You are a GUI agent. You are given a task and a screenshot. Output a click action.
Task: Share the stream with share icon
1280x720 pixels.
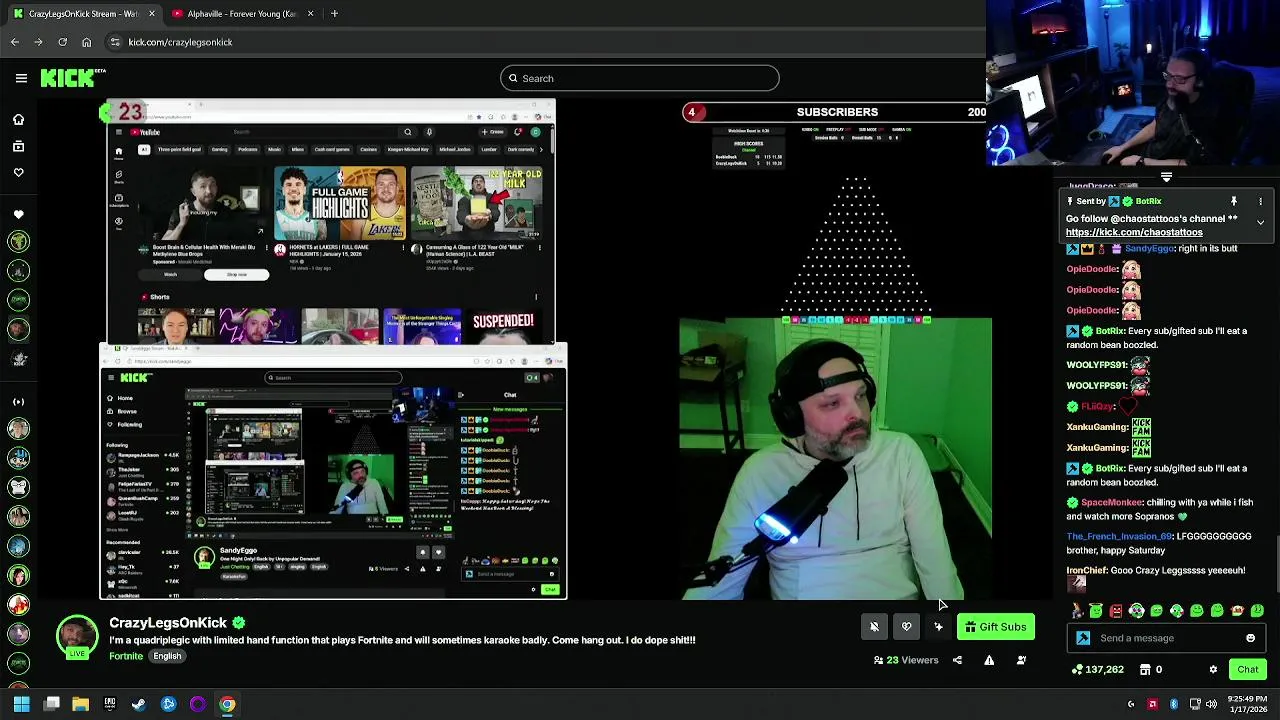pos(957,660)
